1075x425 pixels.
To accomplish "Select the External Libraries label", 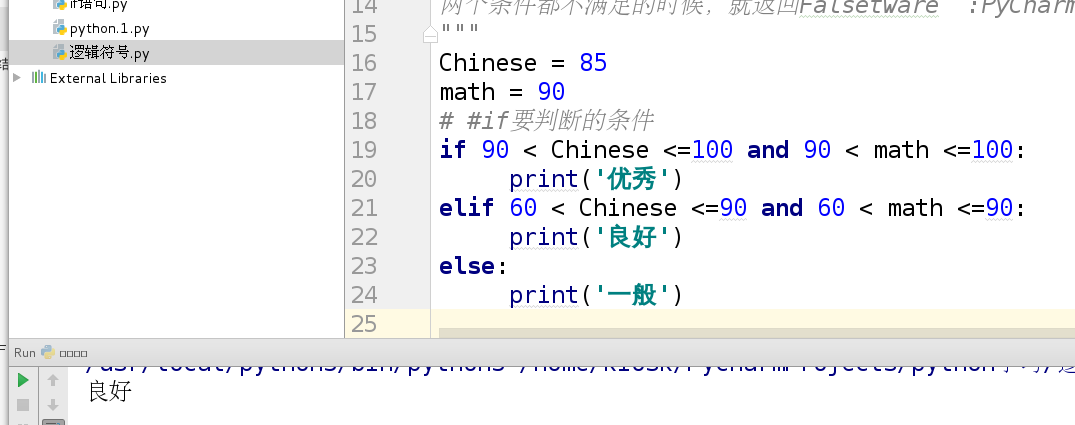I will (x=108, y=78).
